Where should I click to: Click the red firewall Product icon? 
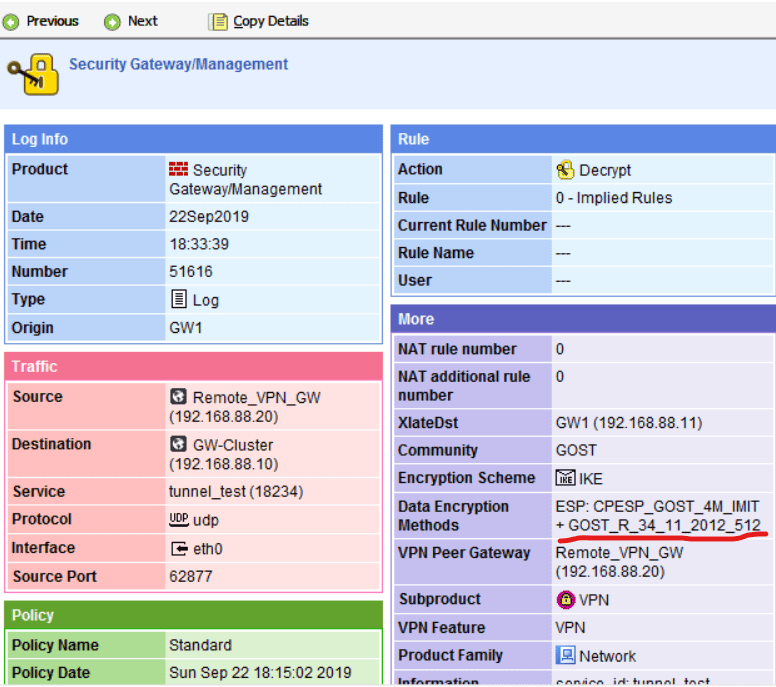[178, 169]
